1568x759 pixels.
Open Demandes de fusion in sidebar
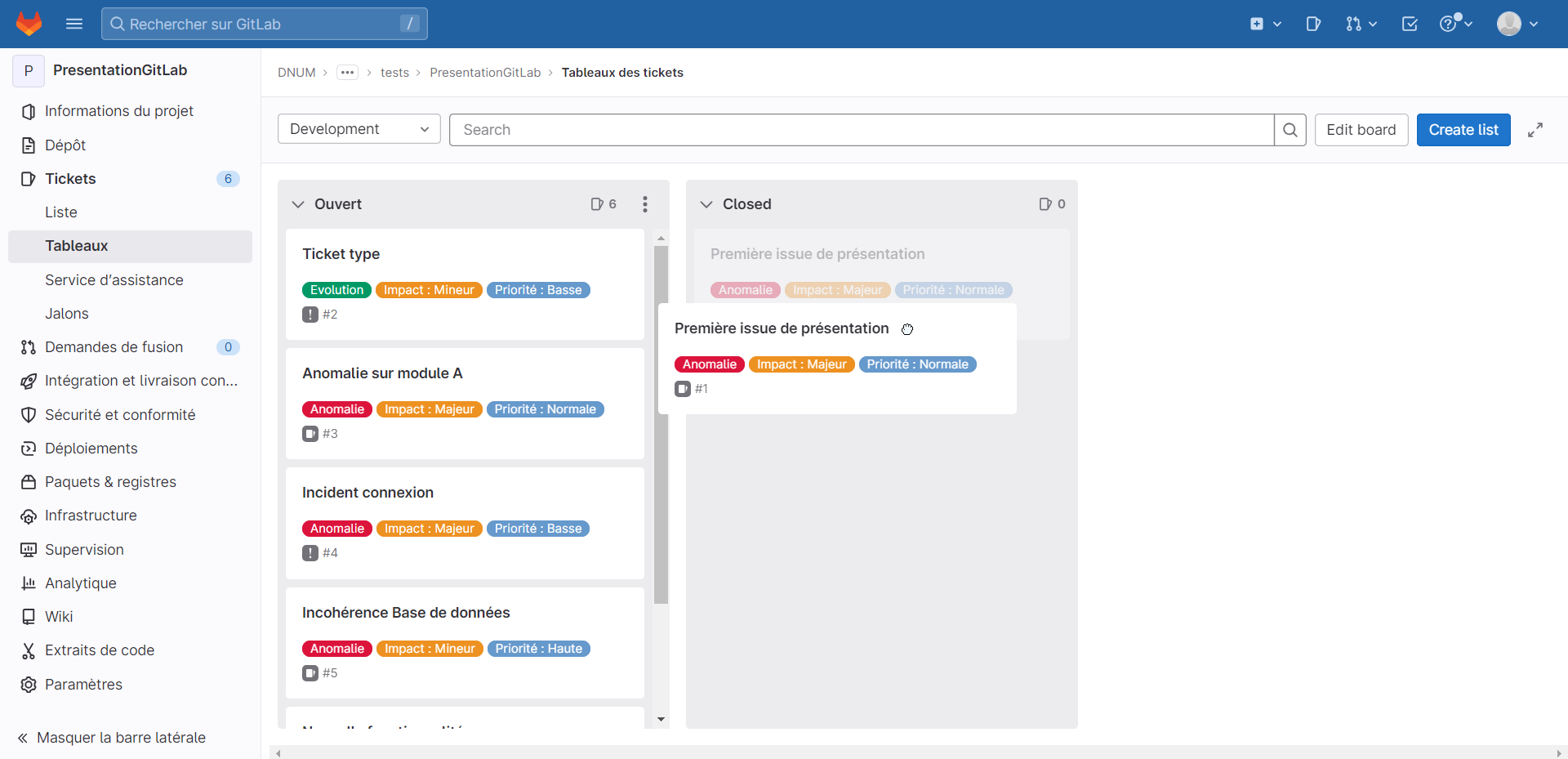pyautogui.click(x=114, y=347)
